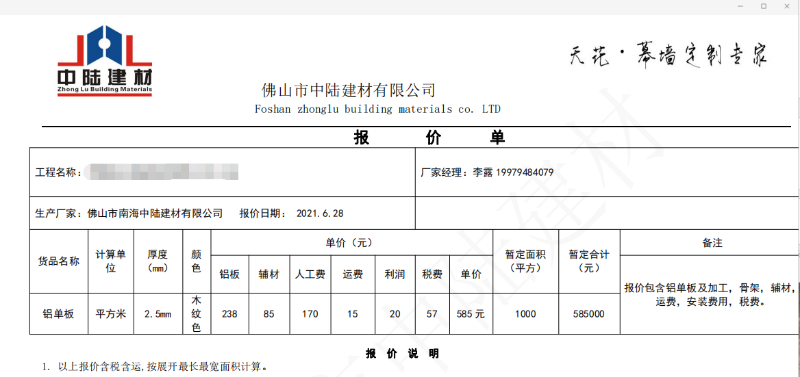This screenshot has width=800, height=377.
Task: Select the English line 'Foshan zhonglu building materials co. LTD'
Action: [378, 109]
